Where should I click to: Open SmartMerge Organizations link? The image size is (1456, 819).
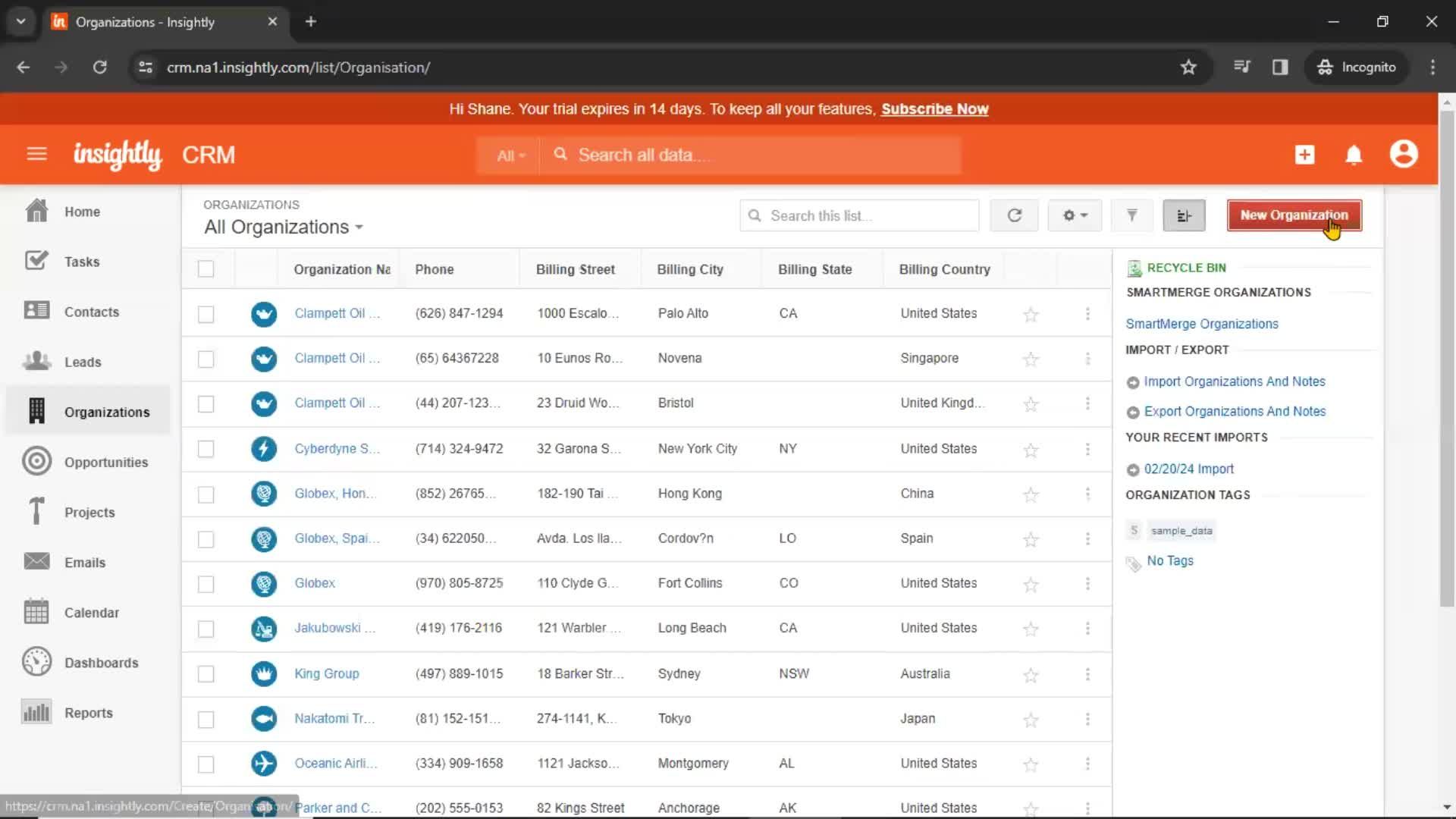1201,324
